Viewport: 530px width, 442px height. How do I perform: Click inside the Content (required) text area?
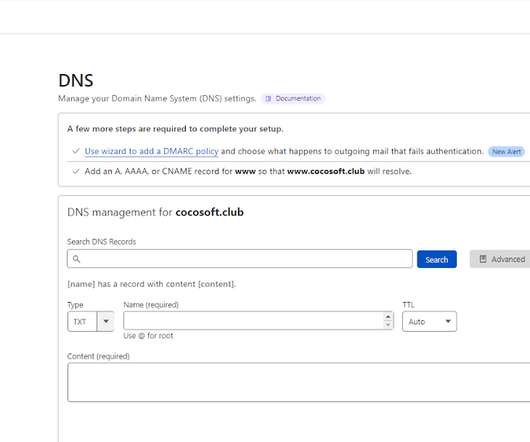(x=299, y=382)
